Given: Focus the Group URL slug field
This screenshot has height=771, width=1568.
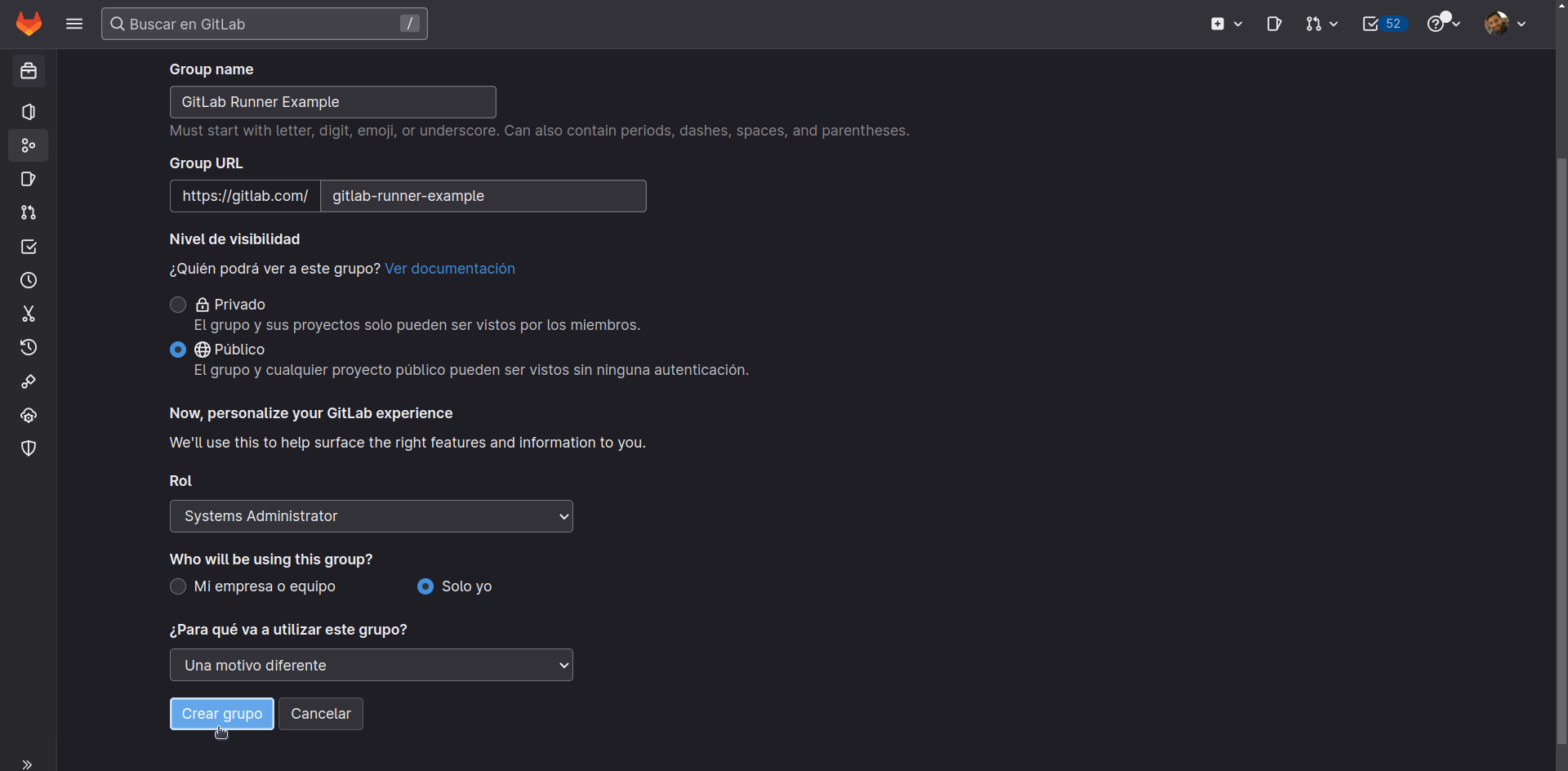Looking at the screenshot, I should (483, 196).
